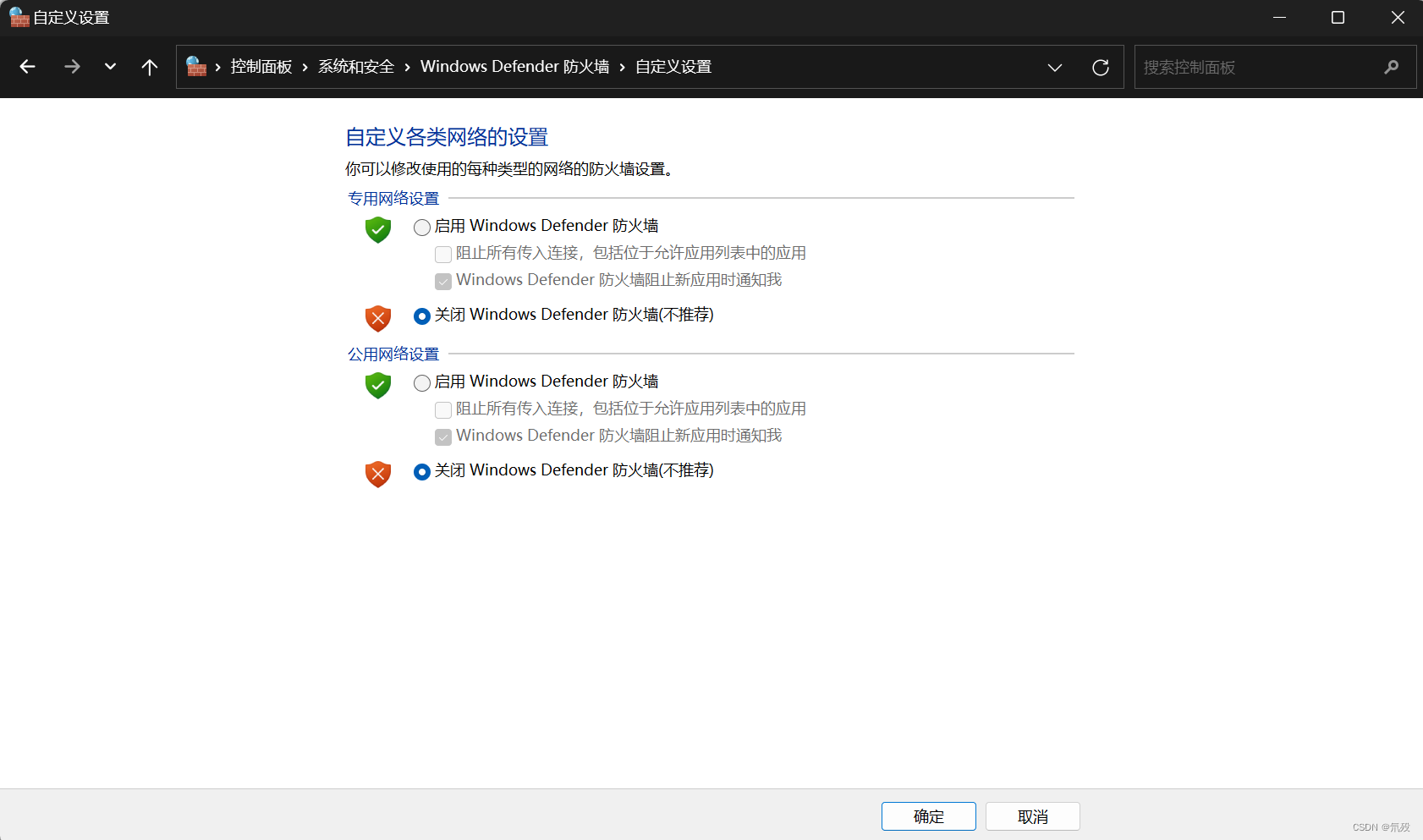Minimize the 自定义设置 window
The width and height of the screenshot is (1423, 840).
(1279, 17)
